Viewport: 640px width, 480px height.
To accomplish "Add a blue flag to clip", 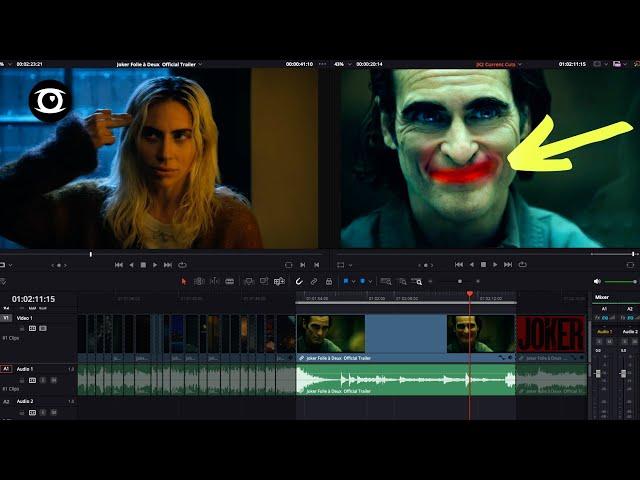I will tap(346, 281).
